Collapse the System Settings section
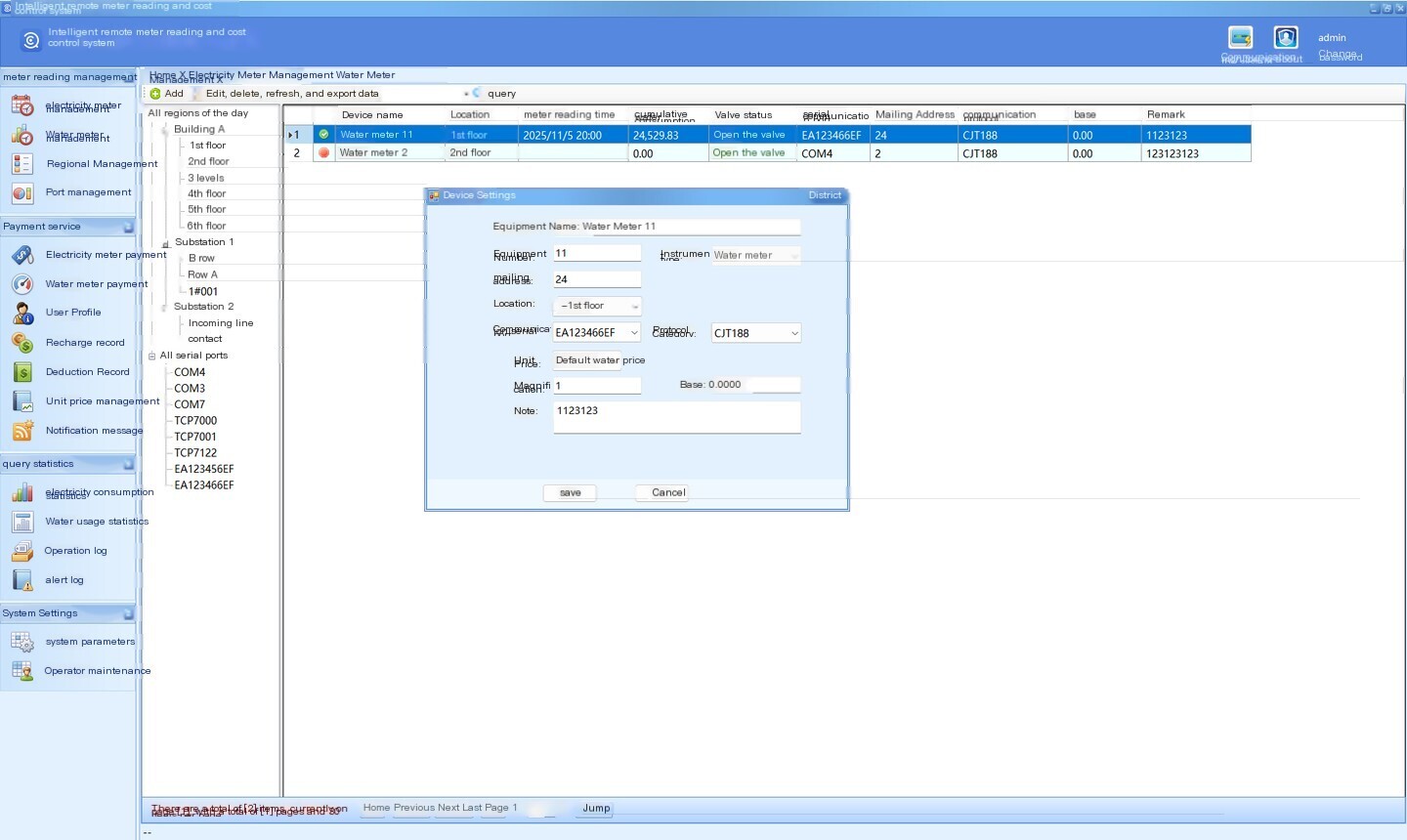This screenshot has width=1407, height=840. point(128,613)
